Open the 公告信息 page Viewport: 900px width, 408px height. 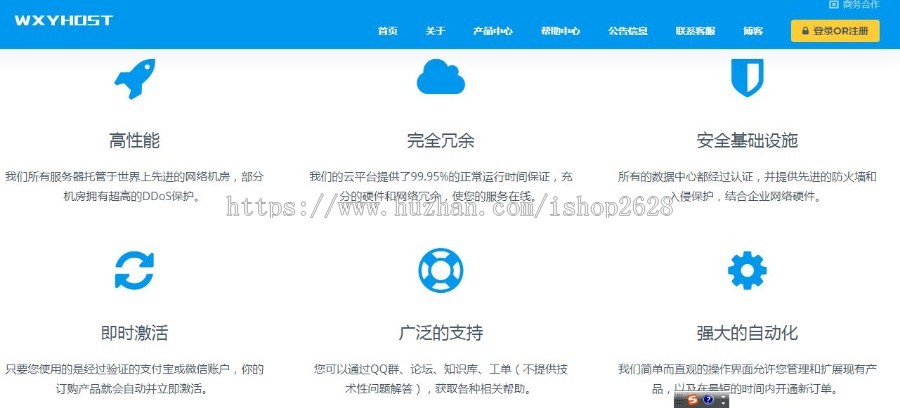pos(628,31)
